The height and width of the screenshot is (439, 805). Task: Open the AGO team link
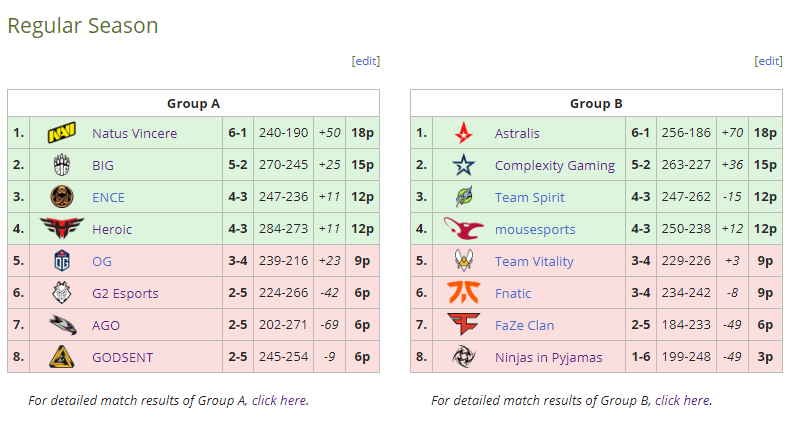[x=107, y=325]
